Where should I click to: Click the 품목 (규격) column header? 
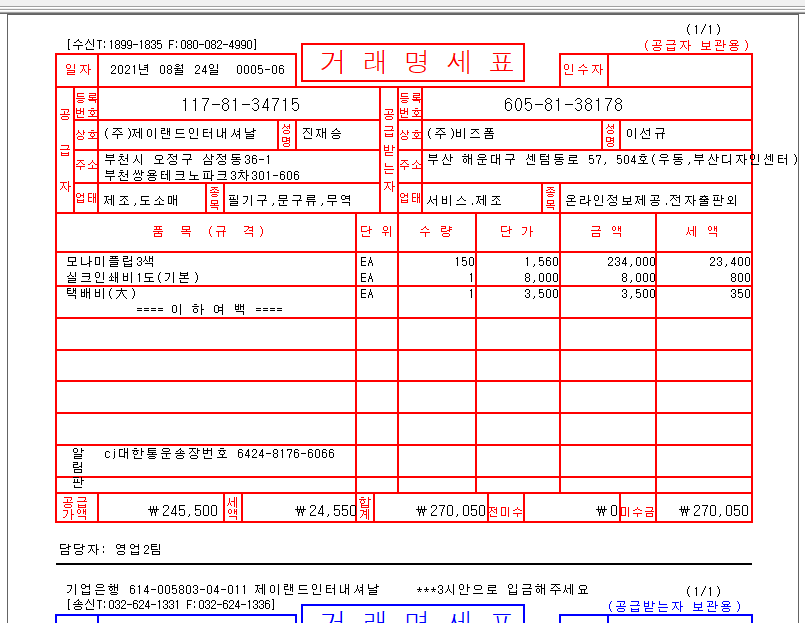point(208,231)
